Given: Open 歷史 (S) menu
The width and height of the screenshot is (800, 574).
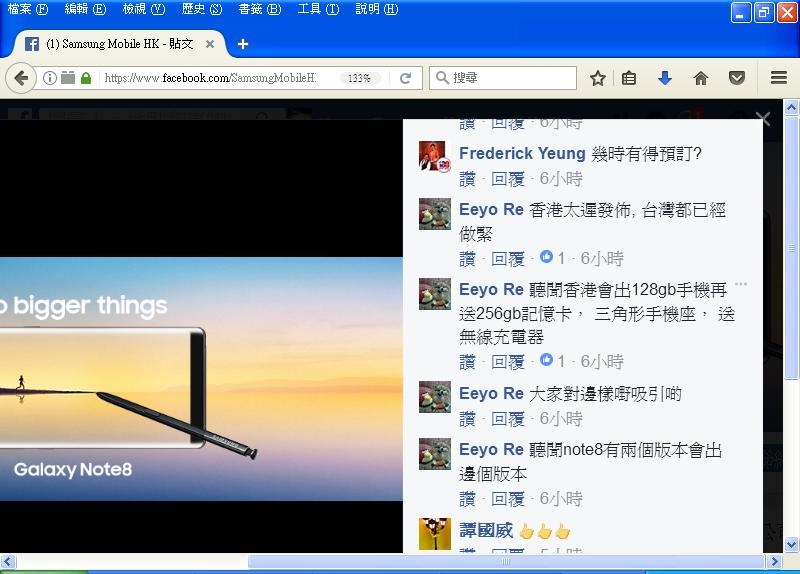Looking at the screenshot, I should [202, 9].
